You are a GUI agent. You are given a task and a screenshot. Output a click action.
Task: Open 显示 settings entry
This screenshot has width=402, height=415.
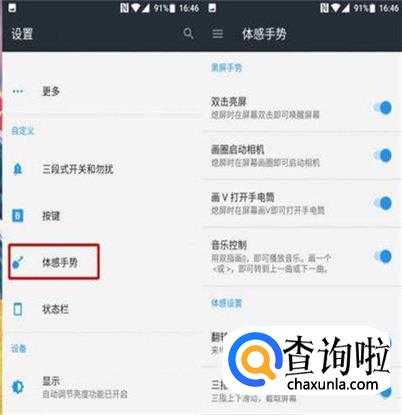pos(102,387)
